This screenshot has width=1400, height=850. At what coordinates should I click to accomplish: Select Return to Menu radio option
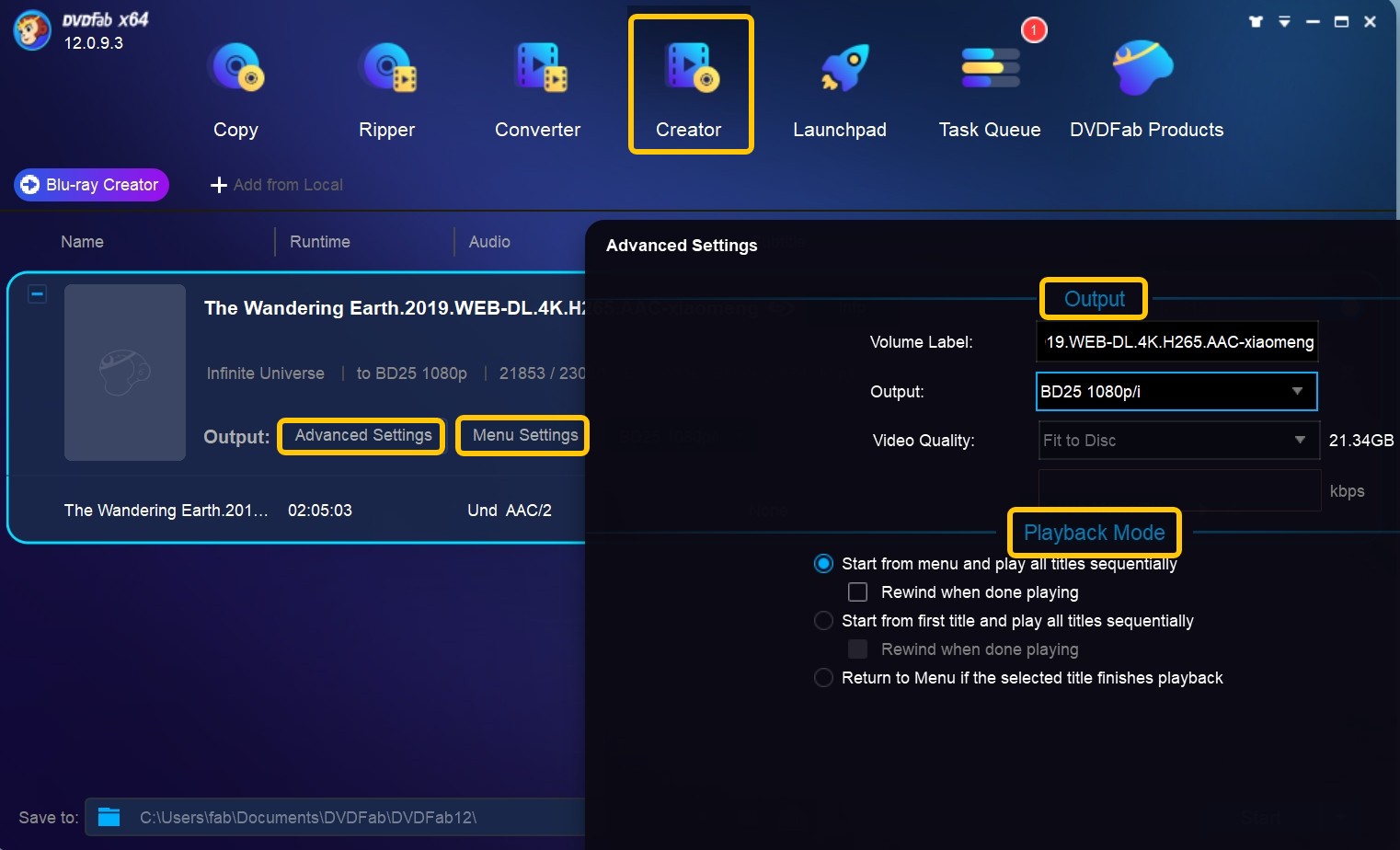click(x=823, y=678)
